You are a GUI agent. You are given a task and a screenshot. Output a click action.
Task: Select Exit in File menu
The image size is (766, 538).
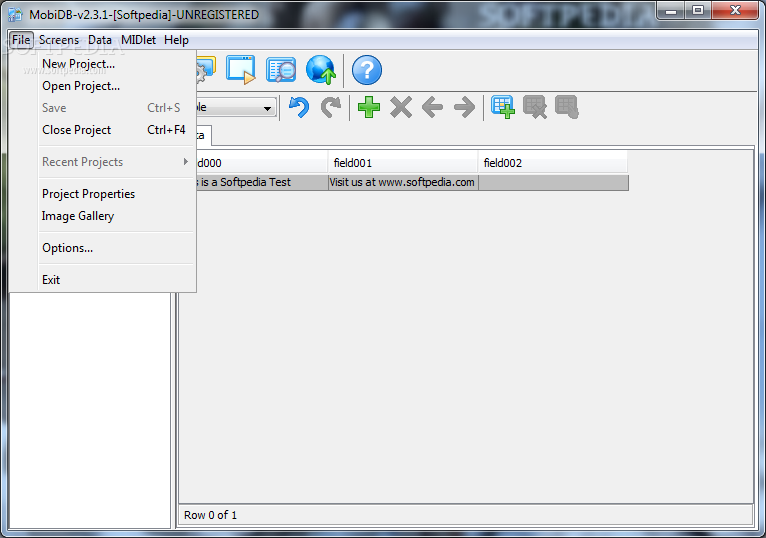pyautogui.click(x=117, y=280)
